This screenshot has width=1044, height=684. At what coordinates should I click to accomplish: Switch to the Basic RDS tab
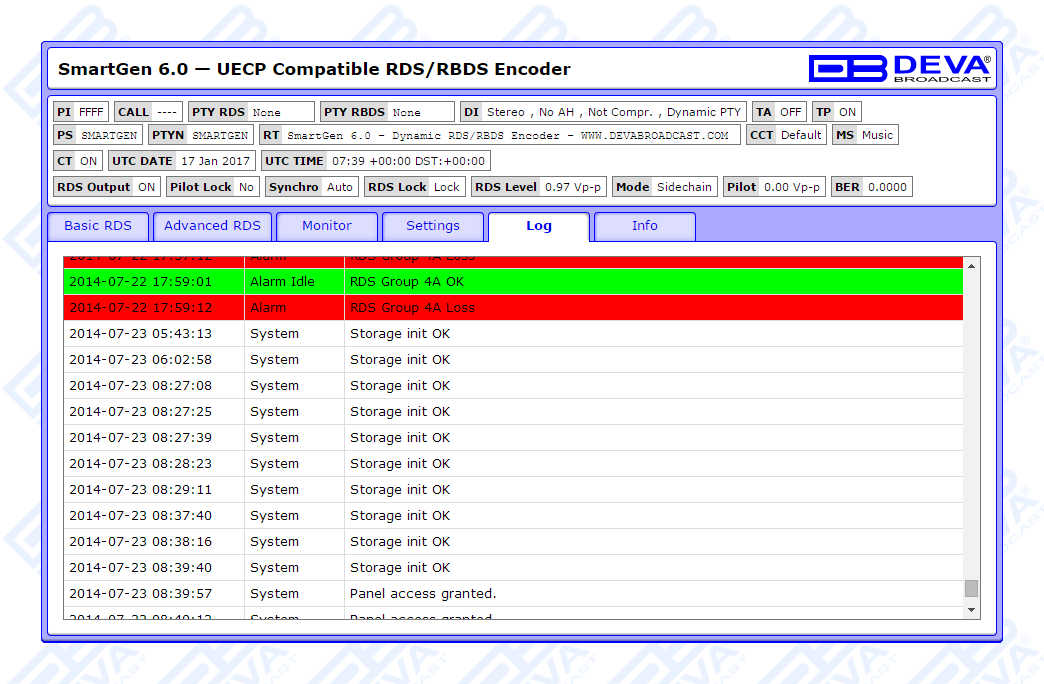pyautogui.click(x=98, y=226)
